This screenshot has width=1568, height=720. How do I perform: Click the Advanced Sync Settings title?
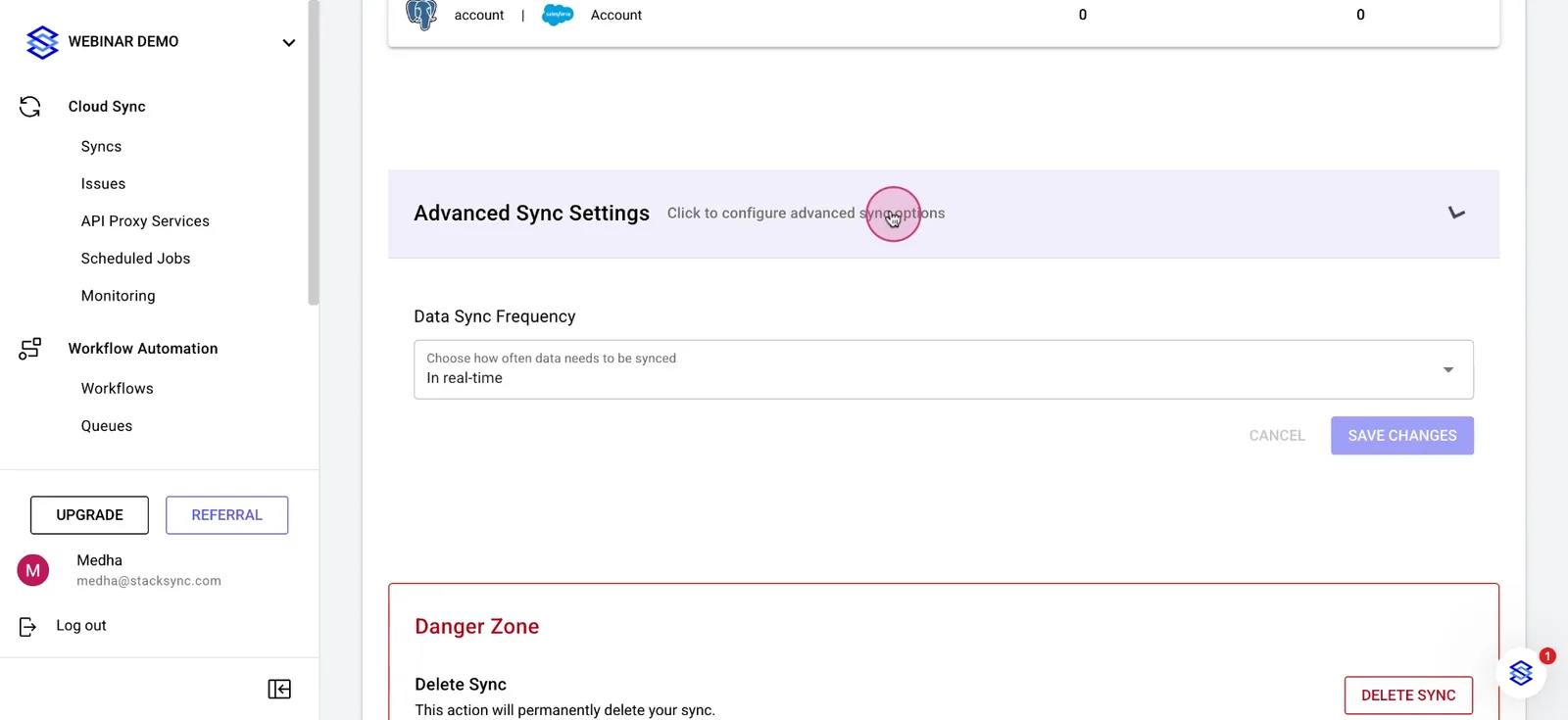coord(531,214)
